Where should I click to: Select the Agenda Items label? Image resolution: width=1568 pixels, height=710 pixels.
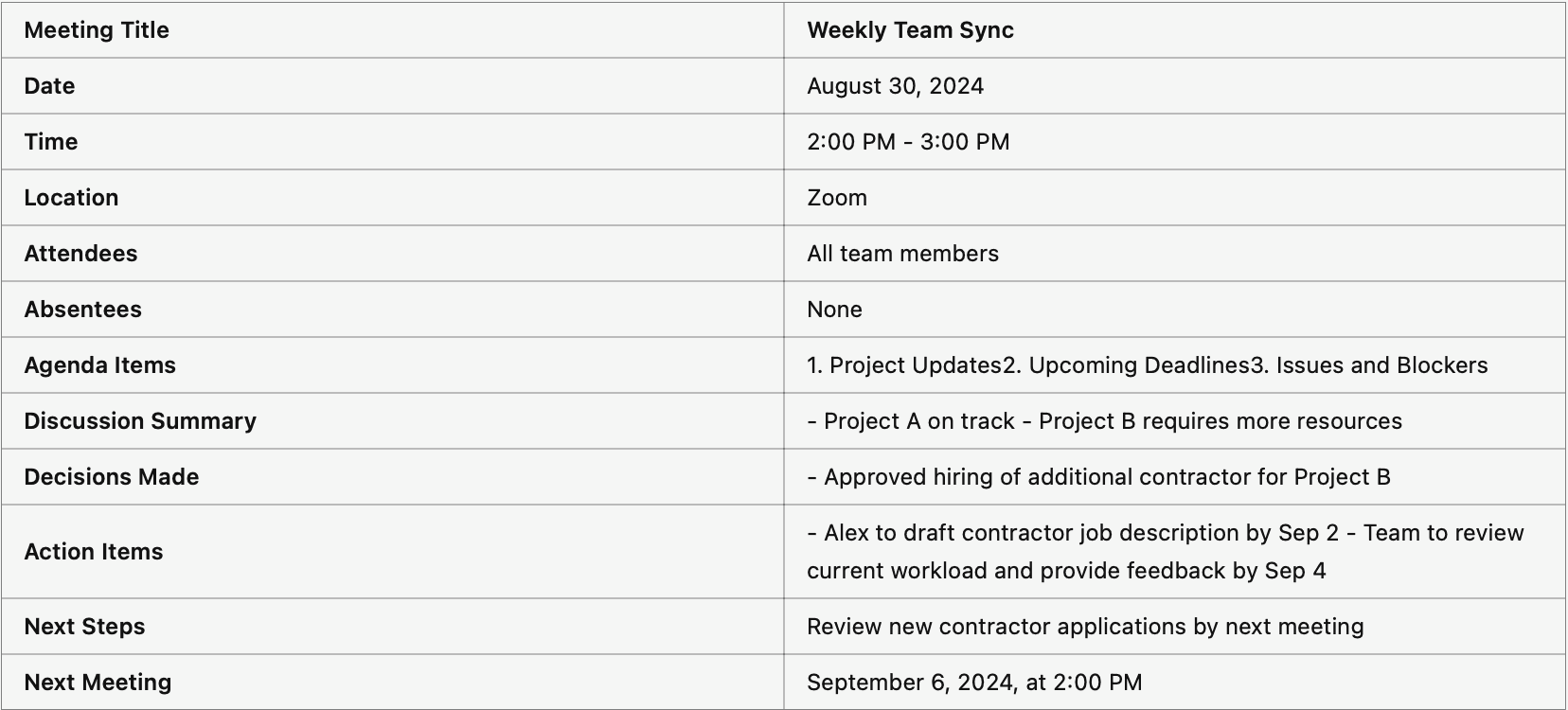point(99,365)
